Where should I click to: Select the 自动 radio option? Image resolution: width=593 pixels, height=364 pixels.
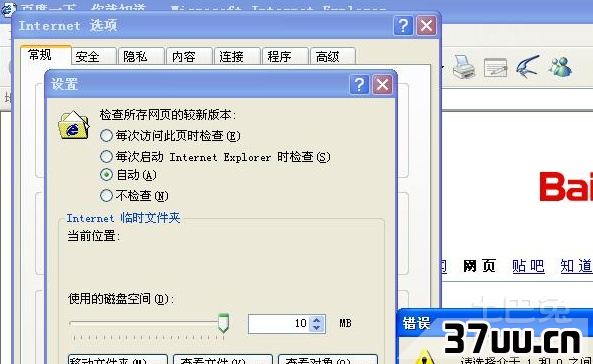pyautogui.click(x=128, y=175)
